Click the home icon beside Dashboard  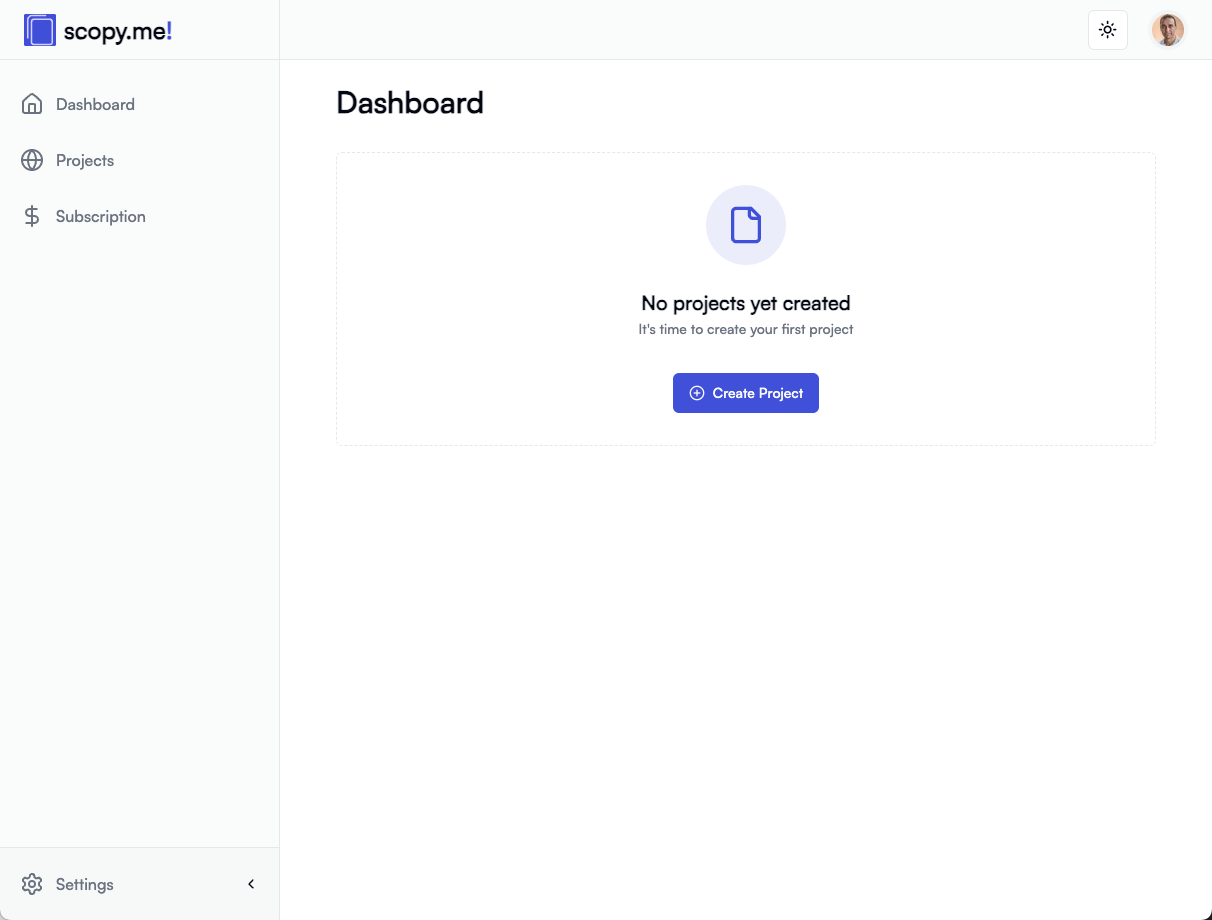pos(32,104)
